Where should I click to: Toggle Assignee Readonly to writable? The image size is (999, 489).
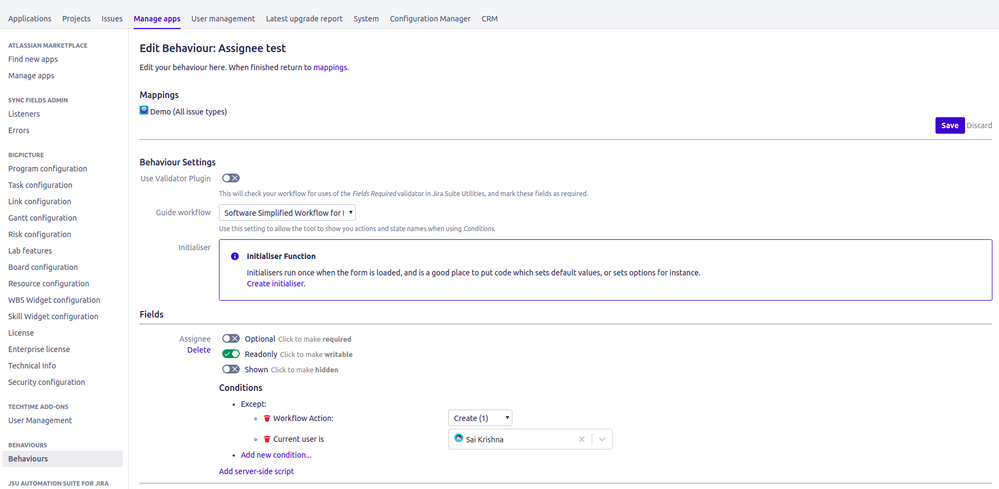[x=231, y=354]
